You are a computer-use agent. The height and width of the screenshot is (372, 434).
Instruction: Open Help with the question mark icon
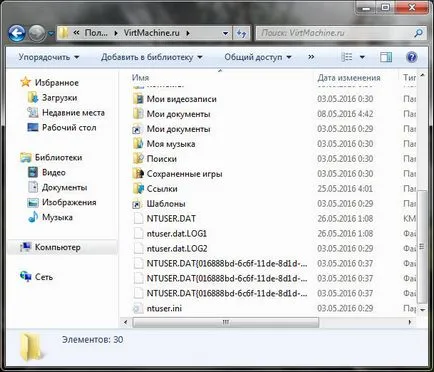coord(412,57)
